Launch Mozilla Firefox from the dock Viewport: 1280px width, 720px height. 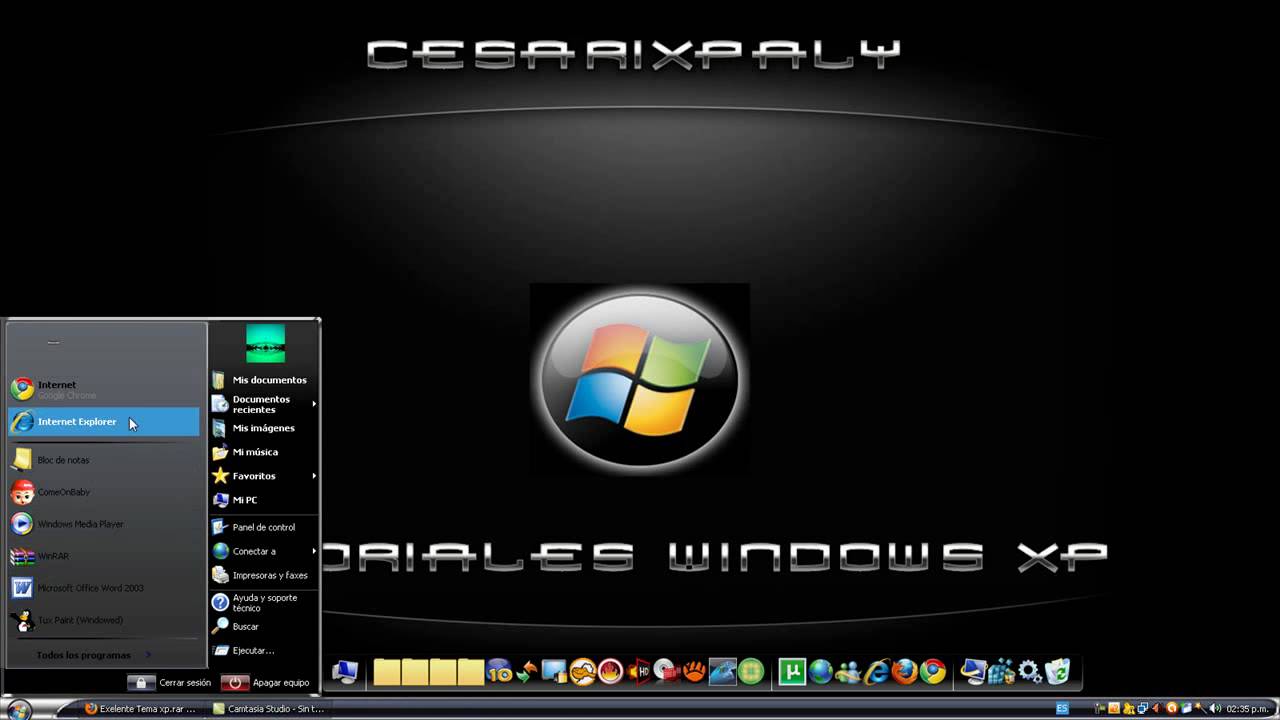click(x=905, y=672)
